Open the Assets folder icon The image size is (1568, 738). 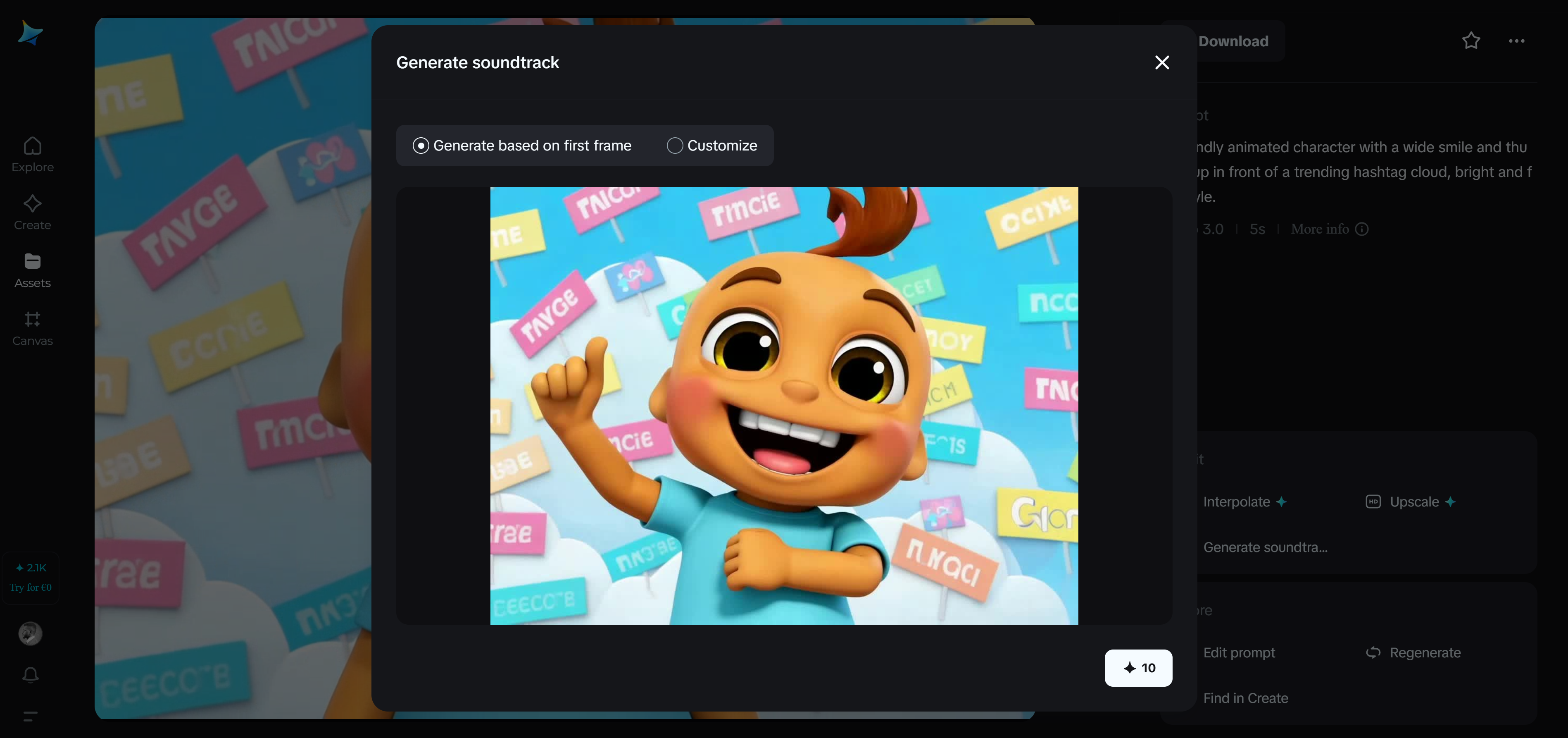(x=32, y=263)
